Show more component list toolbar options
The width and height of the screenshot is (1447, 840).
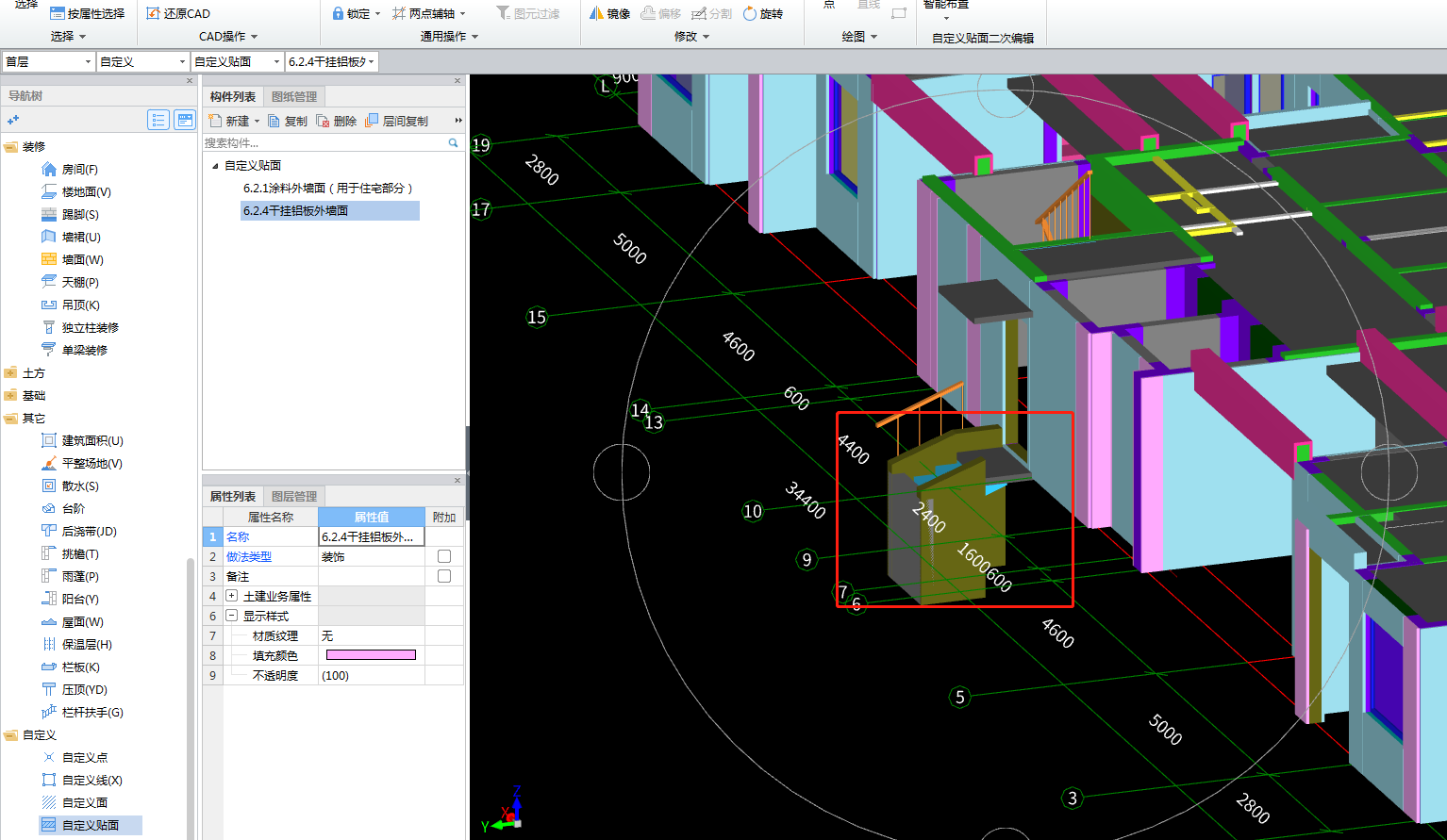pos(458,121)
